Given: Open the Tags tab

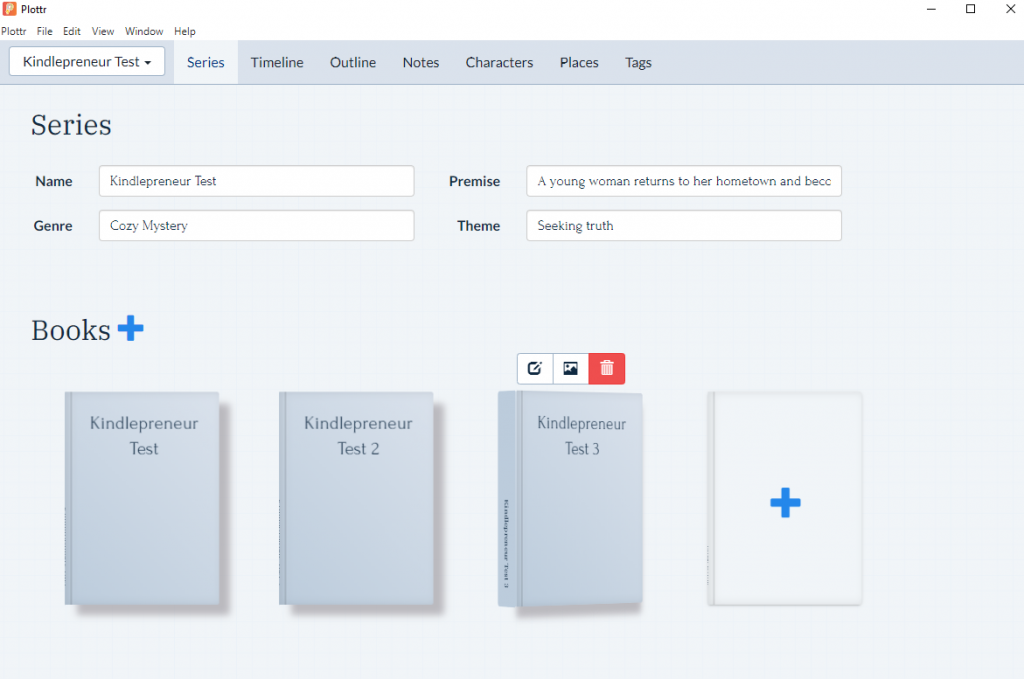Looking at the screenshot, I should pos(638,63).
